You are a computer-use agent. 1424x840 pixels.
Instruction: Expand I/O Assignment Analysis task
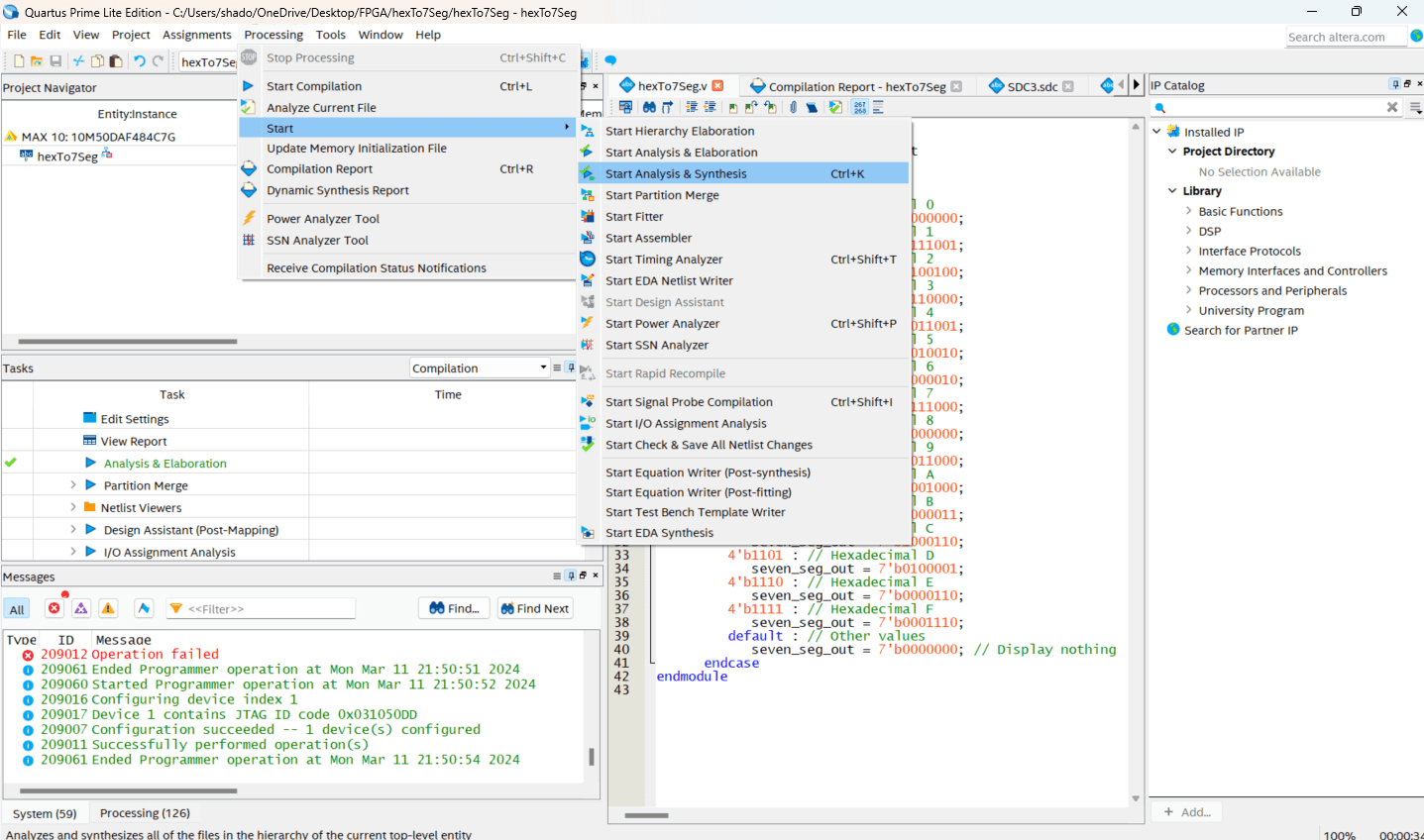(x=73, y=552)
